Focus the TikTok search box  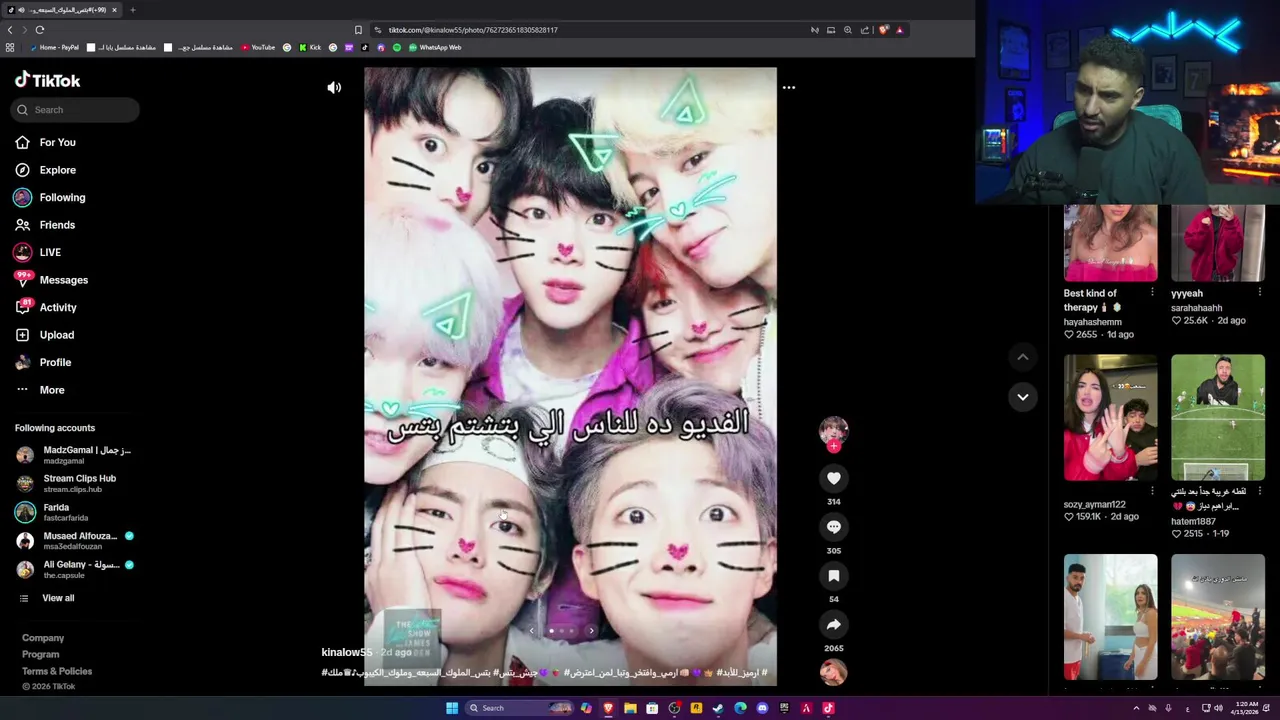[76, 110]
